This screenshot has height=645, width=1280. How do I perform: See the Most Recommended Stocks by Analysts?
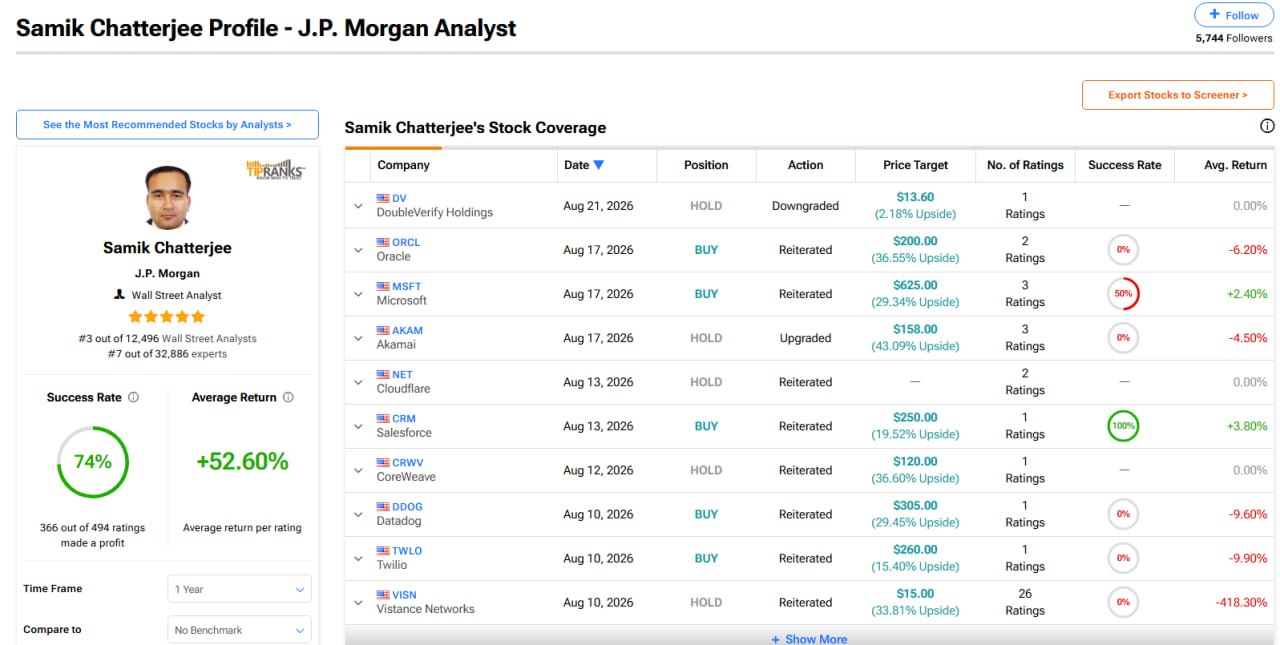coord(167,125)
